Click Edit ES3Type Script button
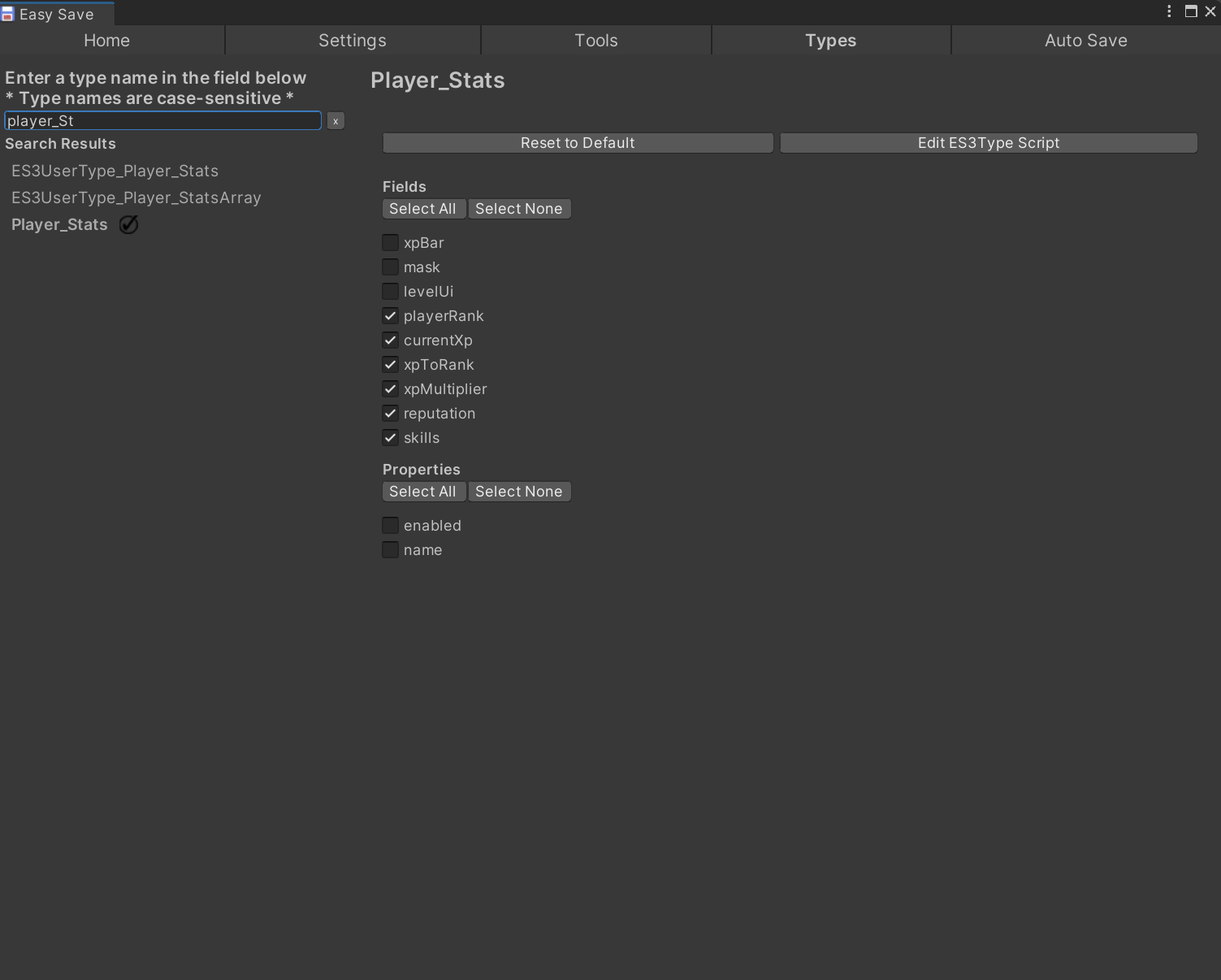This screenshot has width=1221, height=980. click(989, 143)
